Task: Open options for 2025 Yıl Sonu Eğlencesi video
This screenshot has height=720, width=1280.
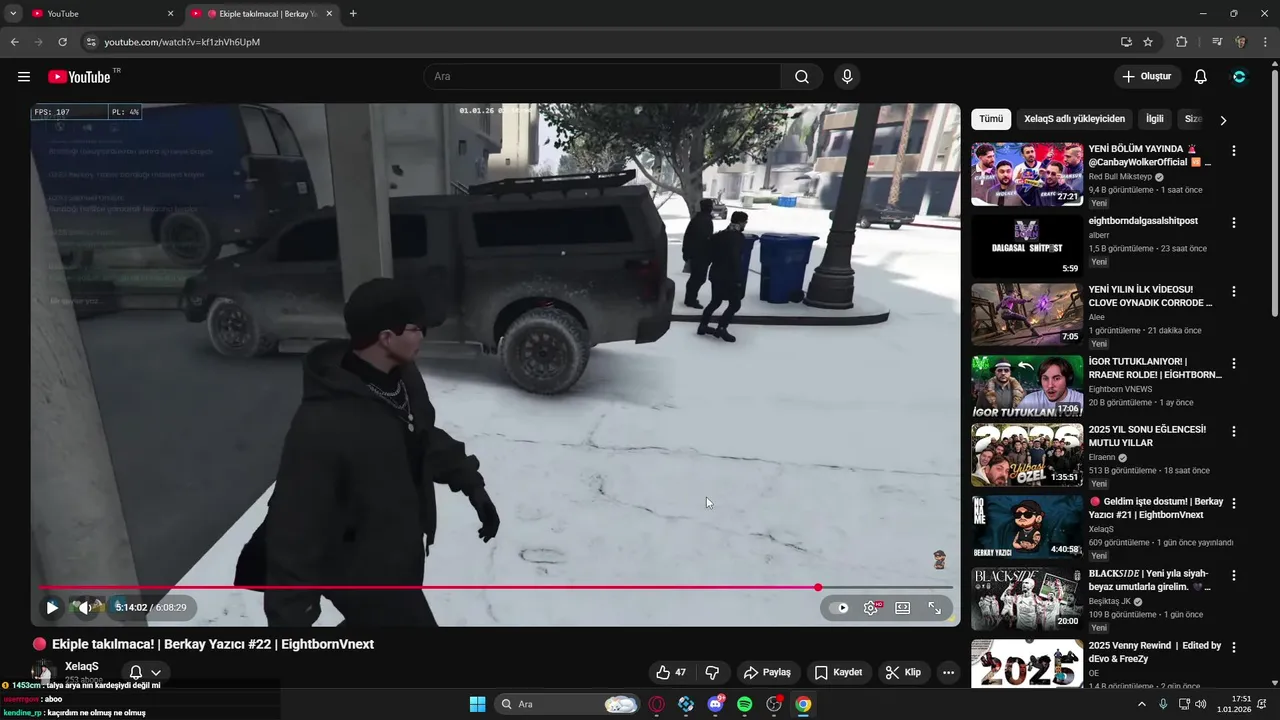Action: pos(1233,432)
